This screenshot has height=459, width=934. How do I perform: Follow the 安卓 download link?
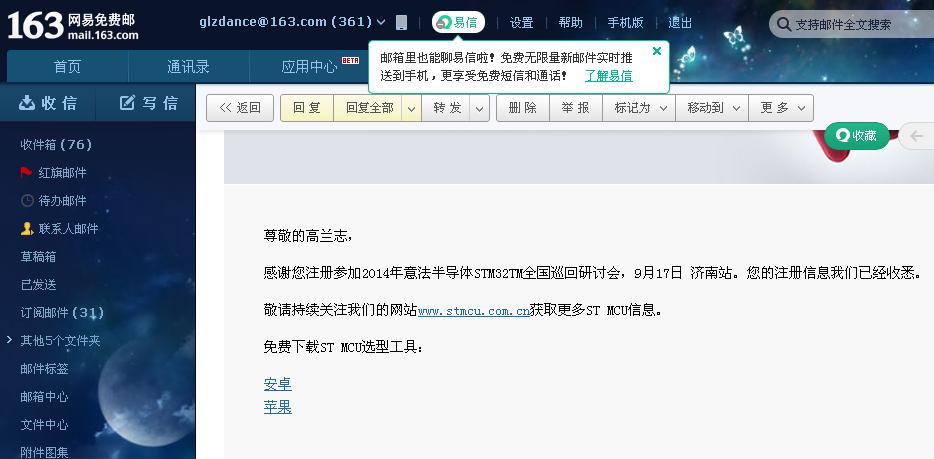click(x=278, y=384)
